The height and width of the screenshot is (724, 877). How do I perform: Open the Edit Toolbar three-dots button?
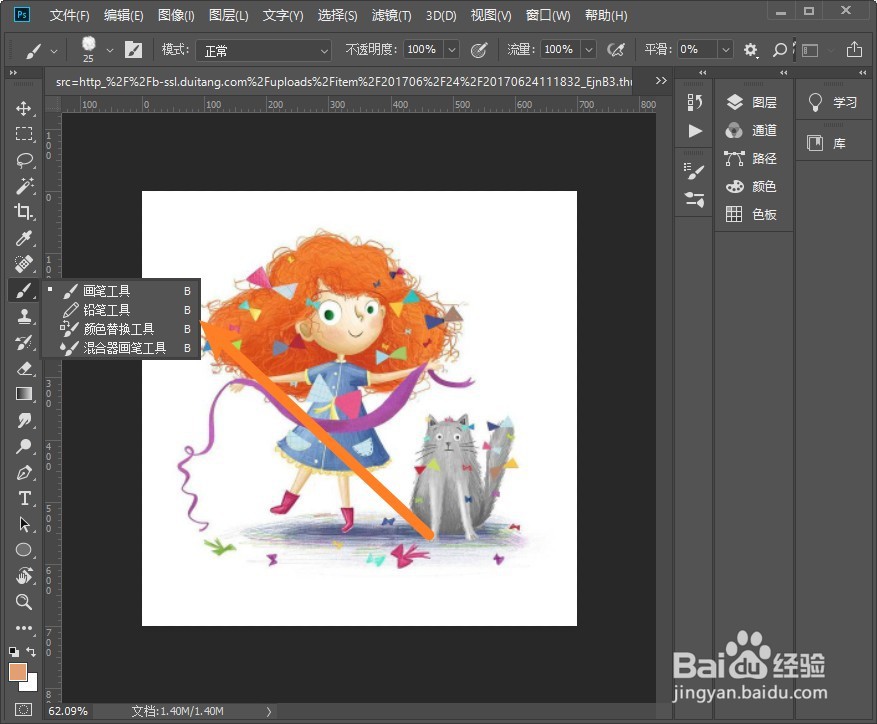point(23,628)
